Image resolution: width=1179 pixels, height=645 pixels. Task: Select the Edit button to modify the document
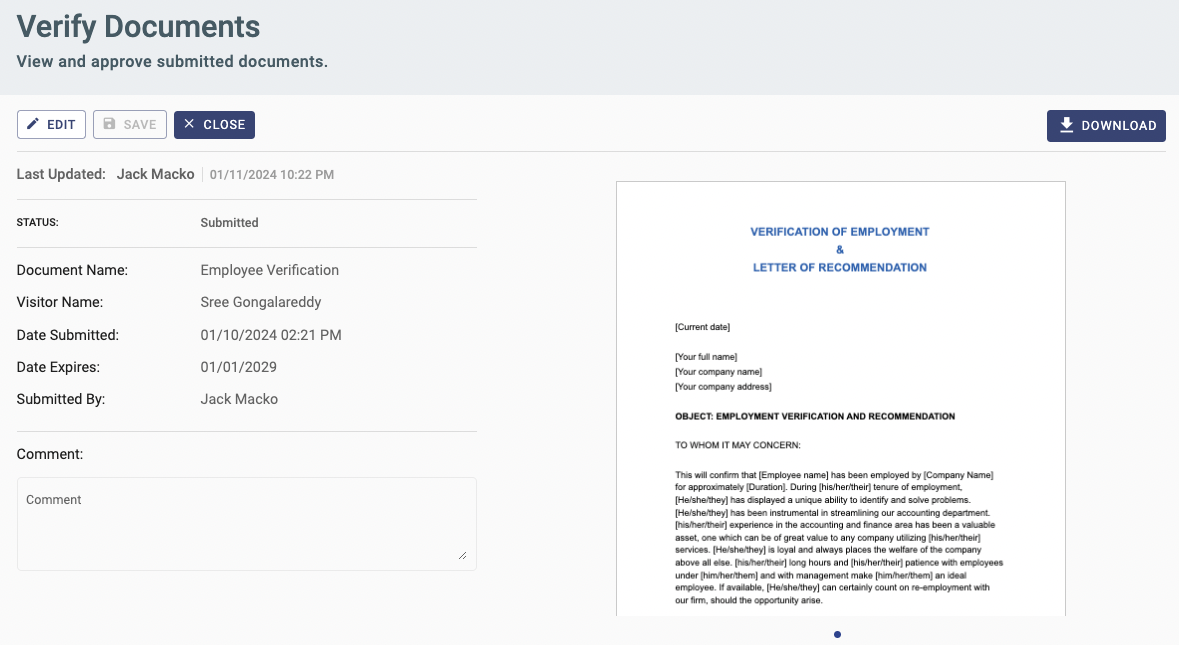coord(51,124)
